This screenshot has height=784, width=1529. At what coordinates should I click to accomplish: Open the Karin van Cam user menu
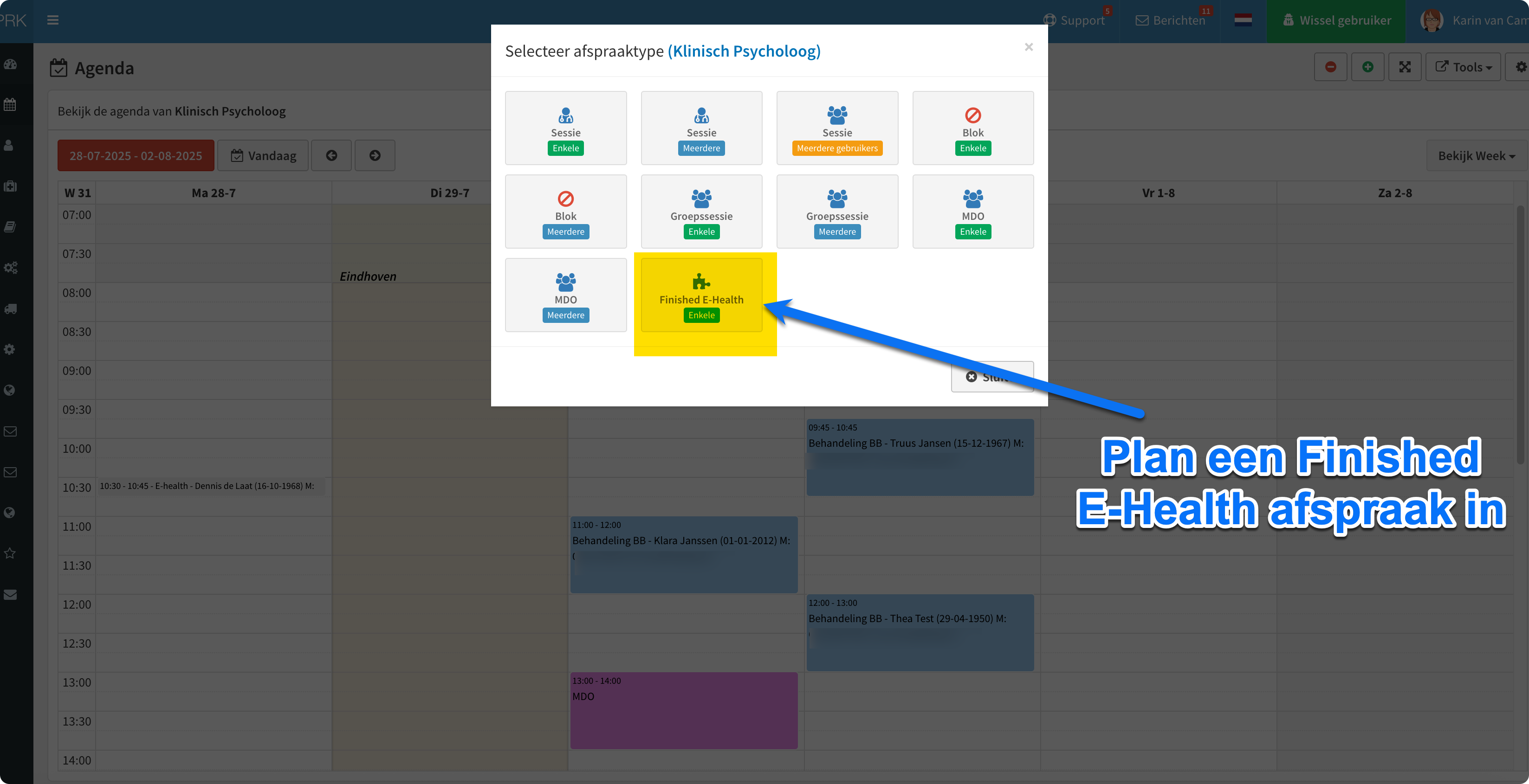click(1474, 21)
